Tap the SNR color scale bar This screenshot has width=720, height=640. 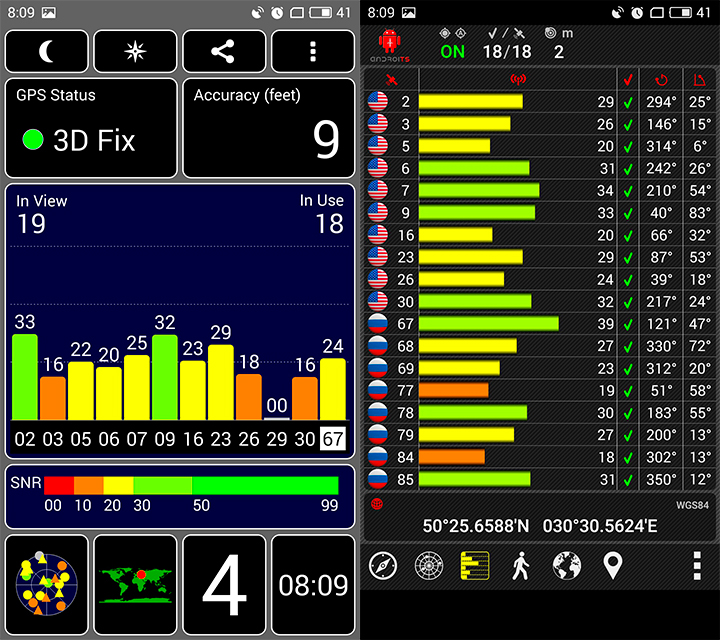[x=190, y=486]
